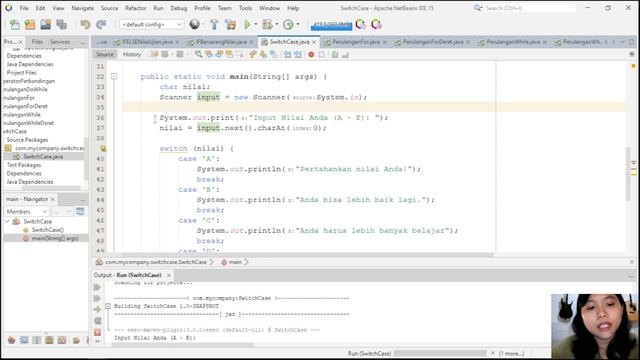Open the editor tabs list dropdown arrow
Viewport: 640px width, 360px height.
click(622, 42)
